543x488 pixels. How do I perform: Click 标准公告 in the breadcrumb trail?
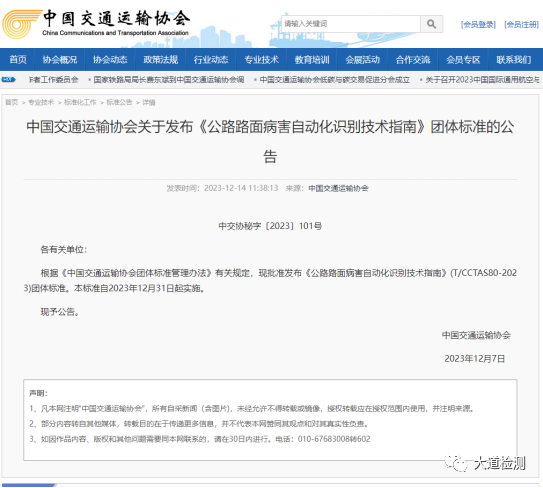pos(119,102)
